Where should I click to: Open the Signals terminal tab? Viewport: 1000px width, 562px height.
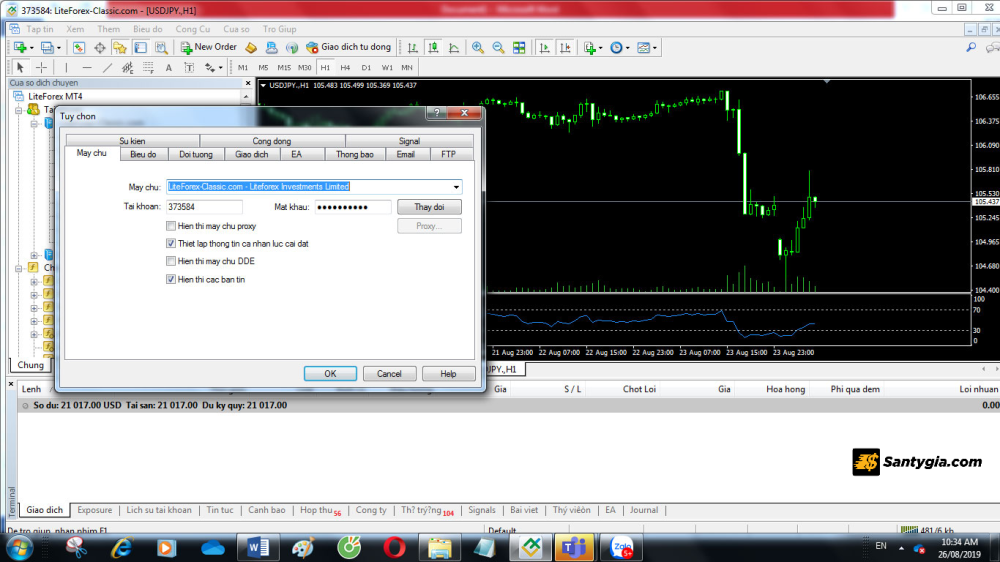point(482,510)
